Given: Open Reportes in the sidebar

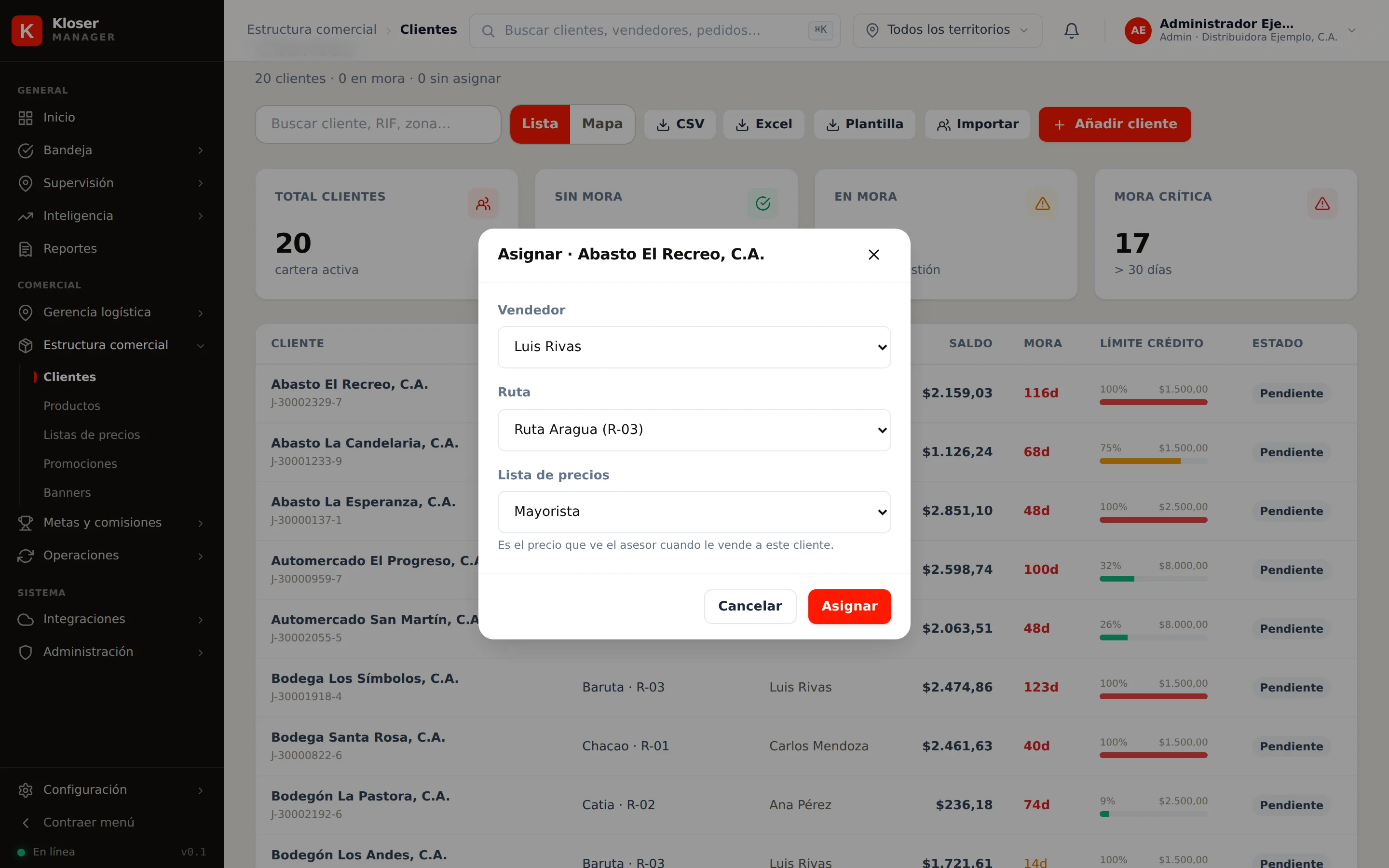Looking at the screenshot, I should [x=112, y=248].
